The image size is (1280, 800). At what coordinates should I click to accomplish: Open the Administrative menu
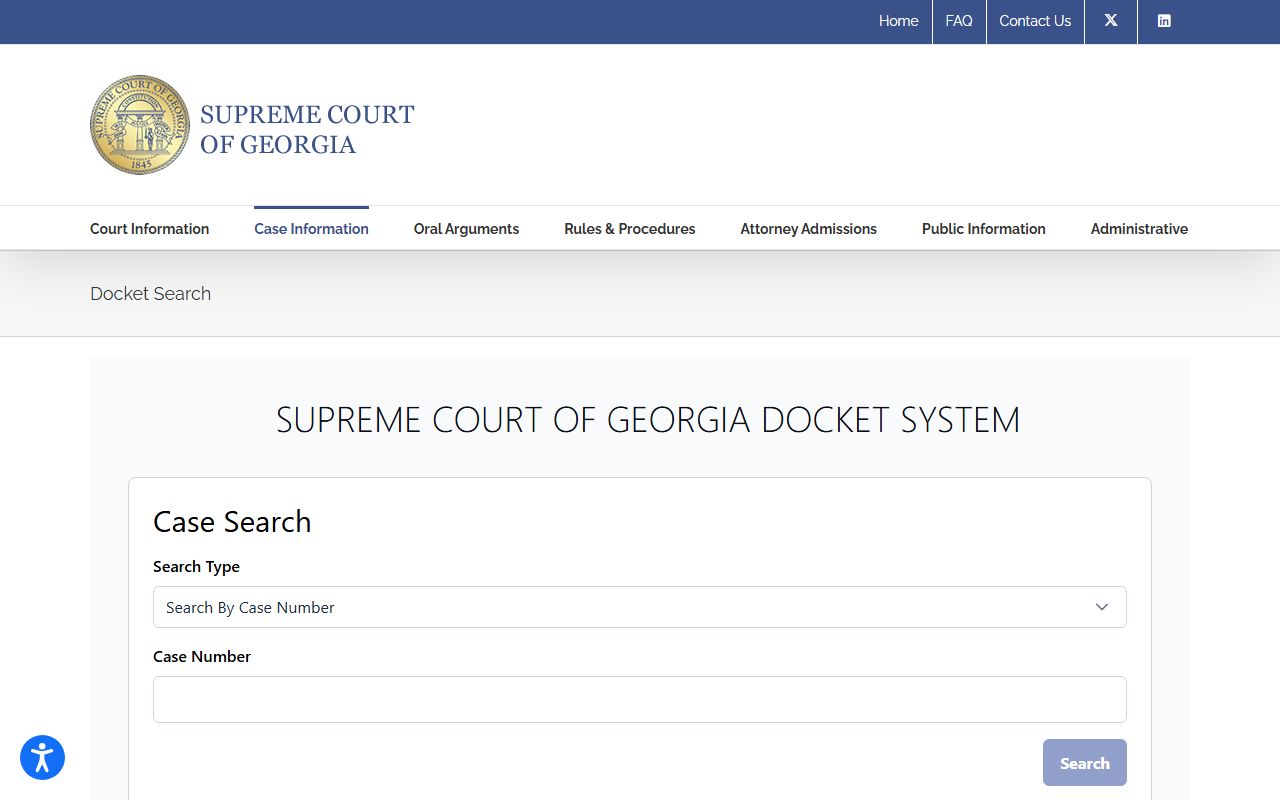(x=1139, y=229)
